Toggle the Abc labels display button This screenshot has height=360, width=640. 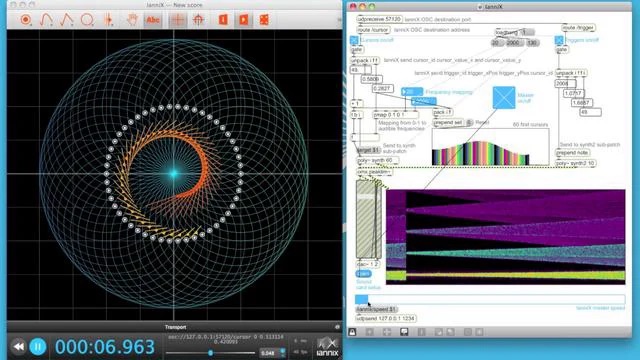153,20
